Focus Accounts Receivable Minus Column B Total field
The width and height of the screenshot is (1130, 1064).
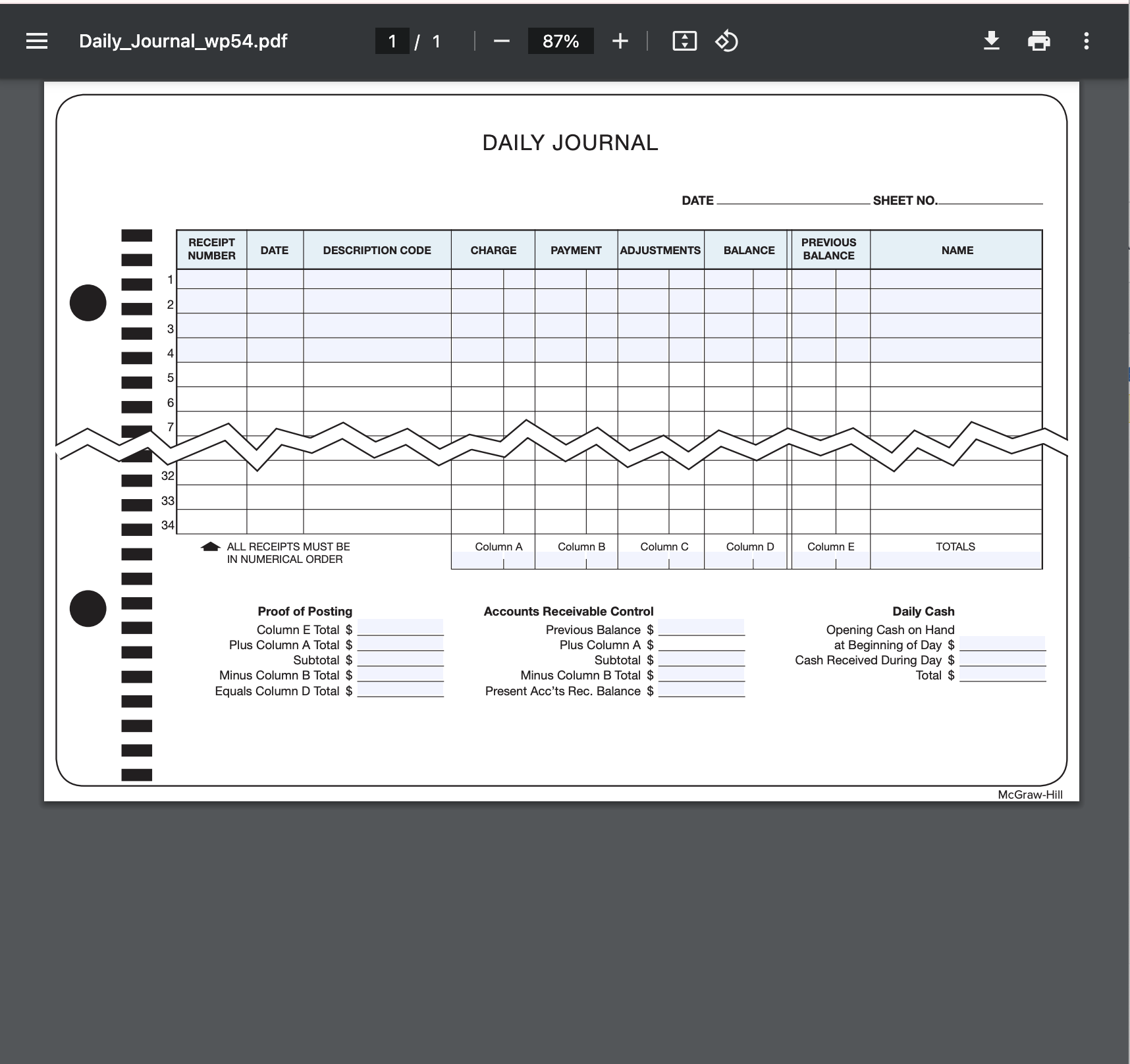tap(701, 674)
